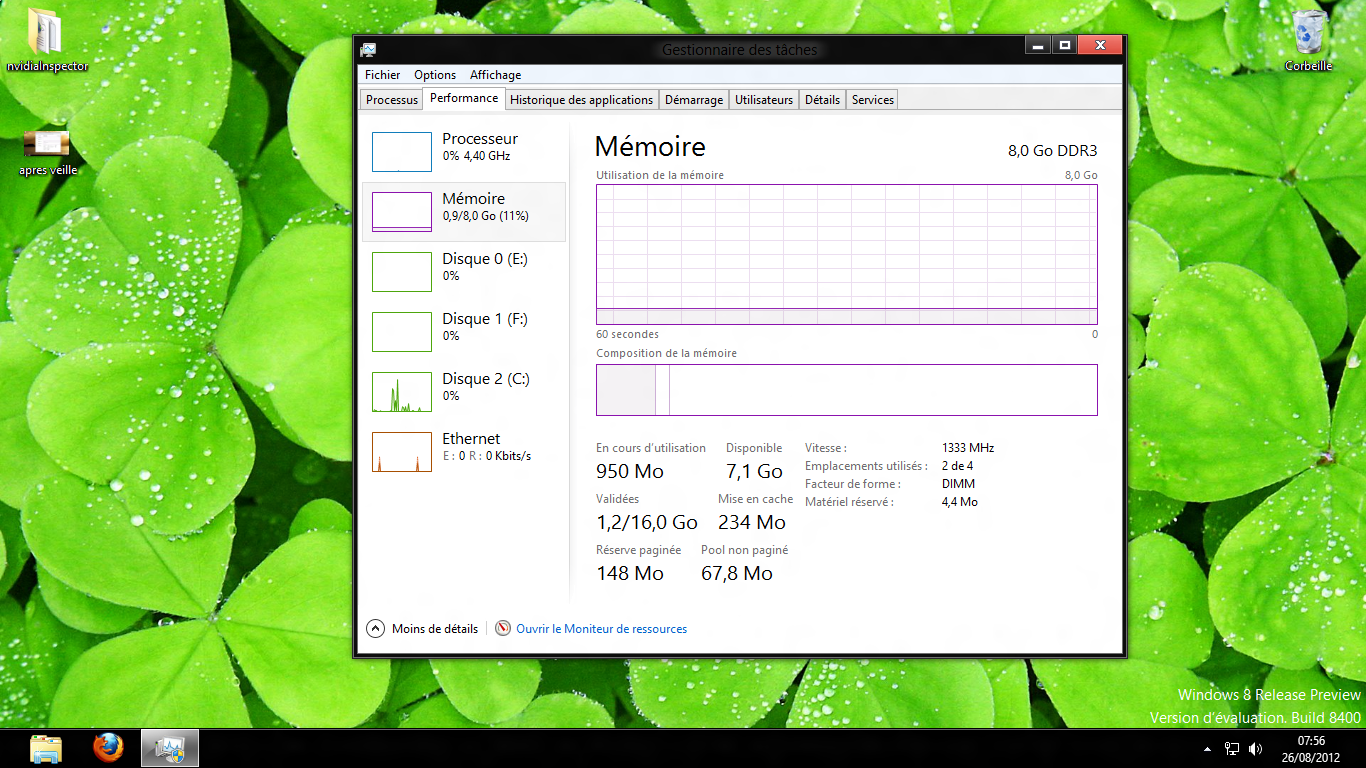Select the Processeur performance graph thumbnail

click(402, 152)
